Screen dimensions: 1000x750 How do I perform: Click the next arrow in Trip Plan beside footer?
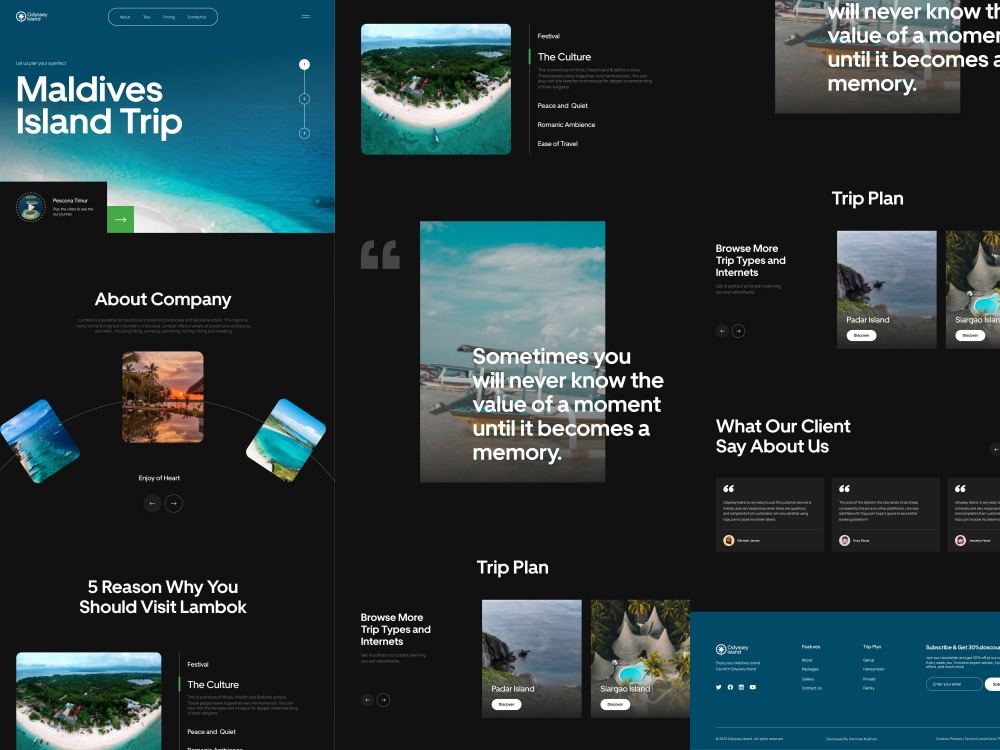383,700
